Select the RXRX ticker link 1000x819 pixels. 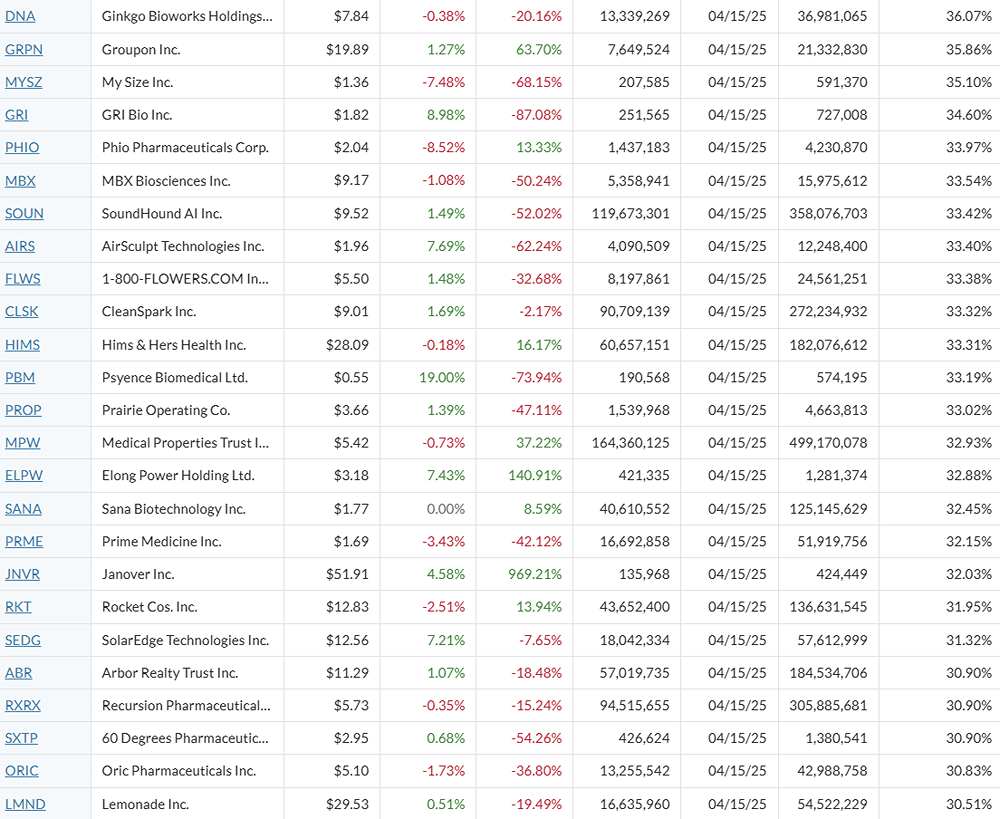(23, 706)
